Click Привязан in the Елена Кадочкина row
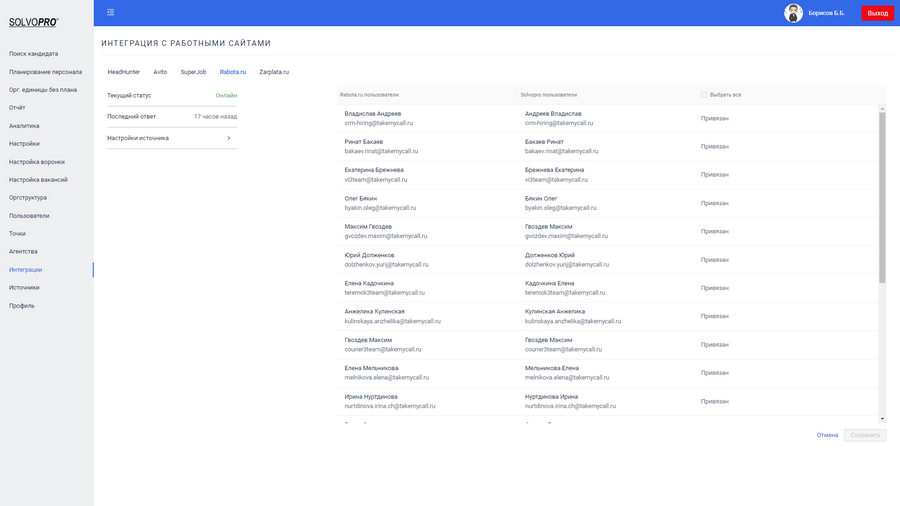 click(715, 288)
